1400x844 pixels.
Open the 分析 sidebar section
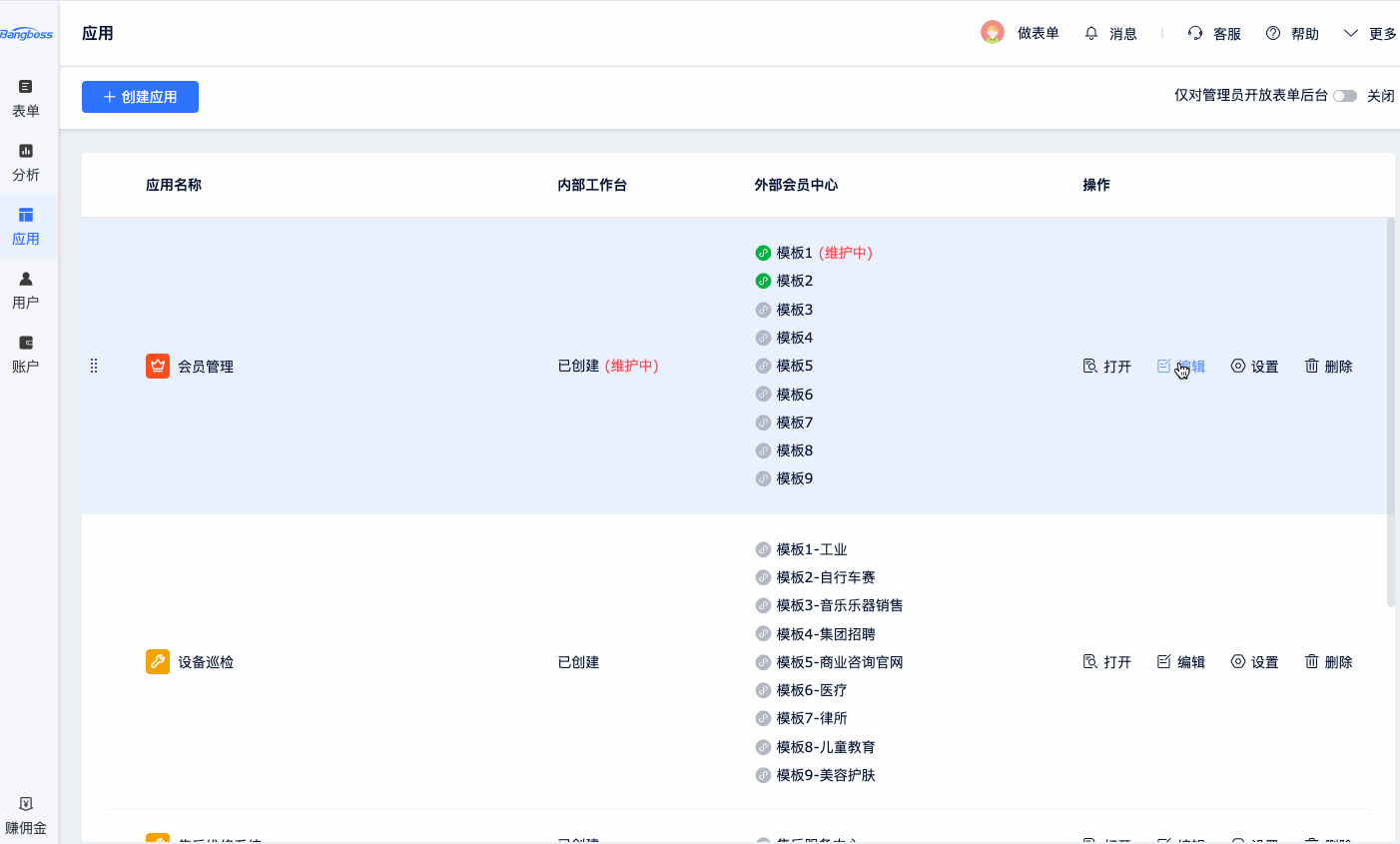point(26,162)
